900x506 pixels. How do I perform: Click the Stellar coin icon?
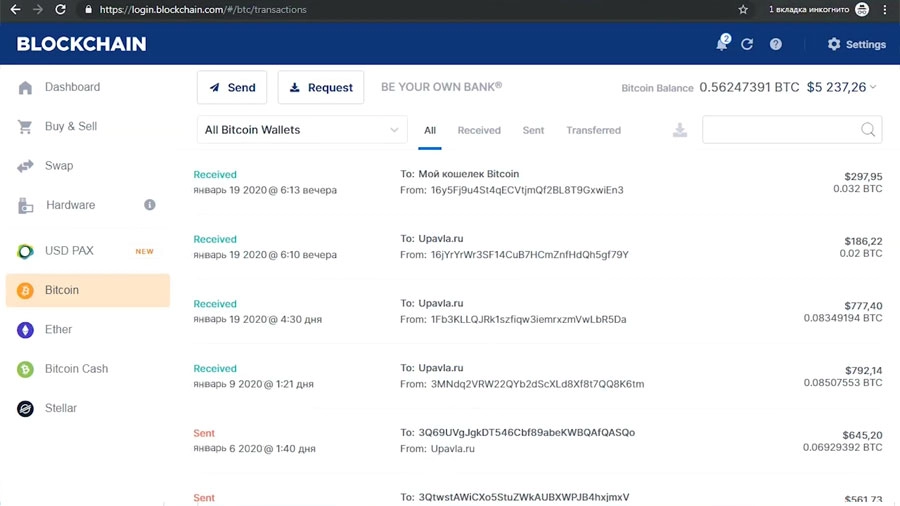pyautogui.click(x=25, y=408)
